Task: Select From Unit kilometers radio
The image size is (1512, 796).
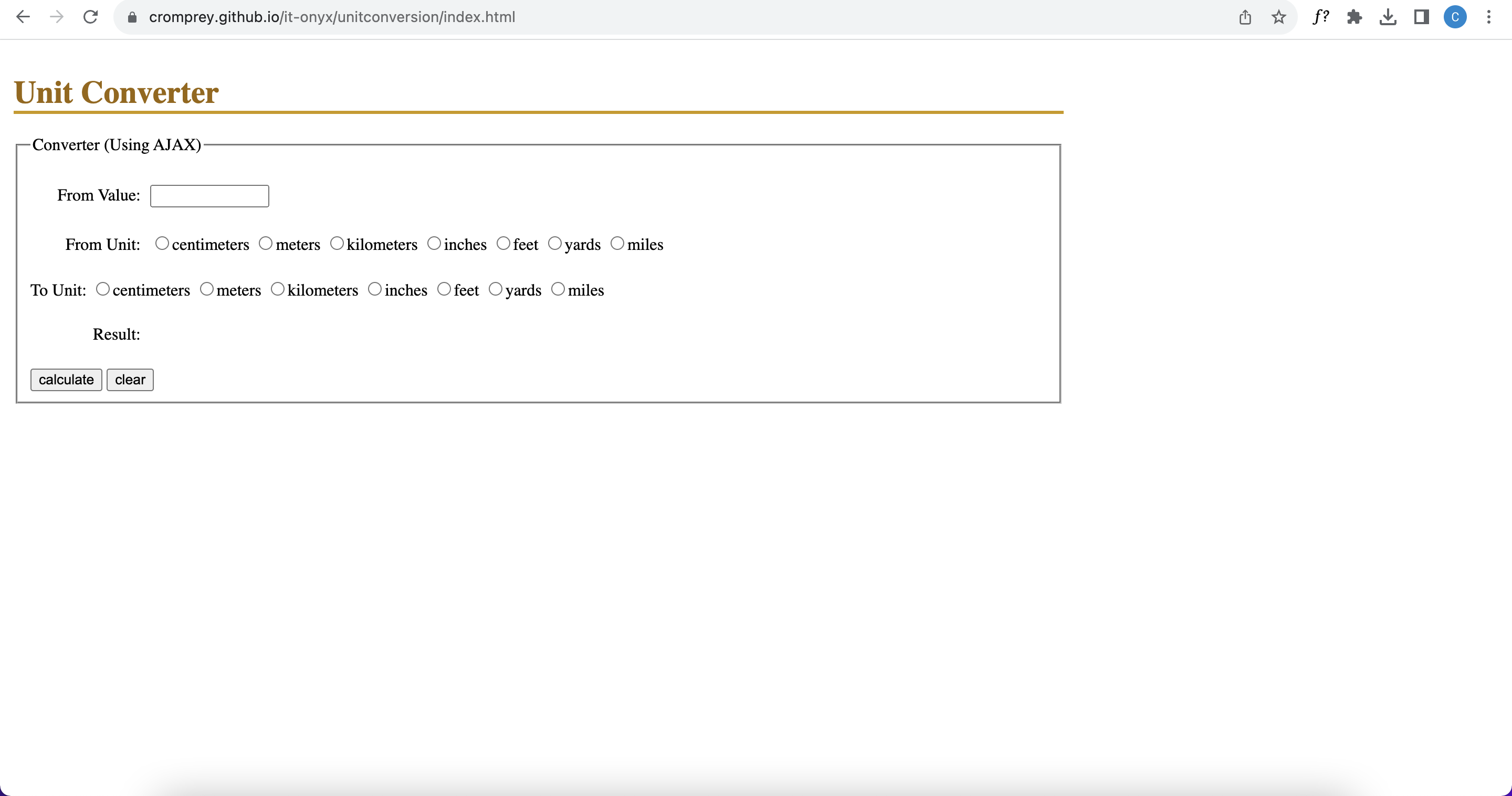Action: coord(337,243)
